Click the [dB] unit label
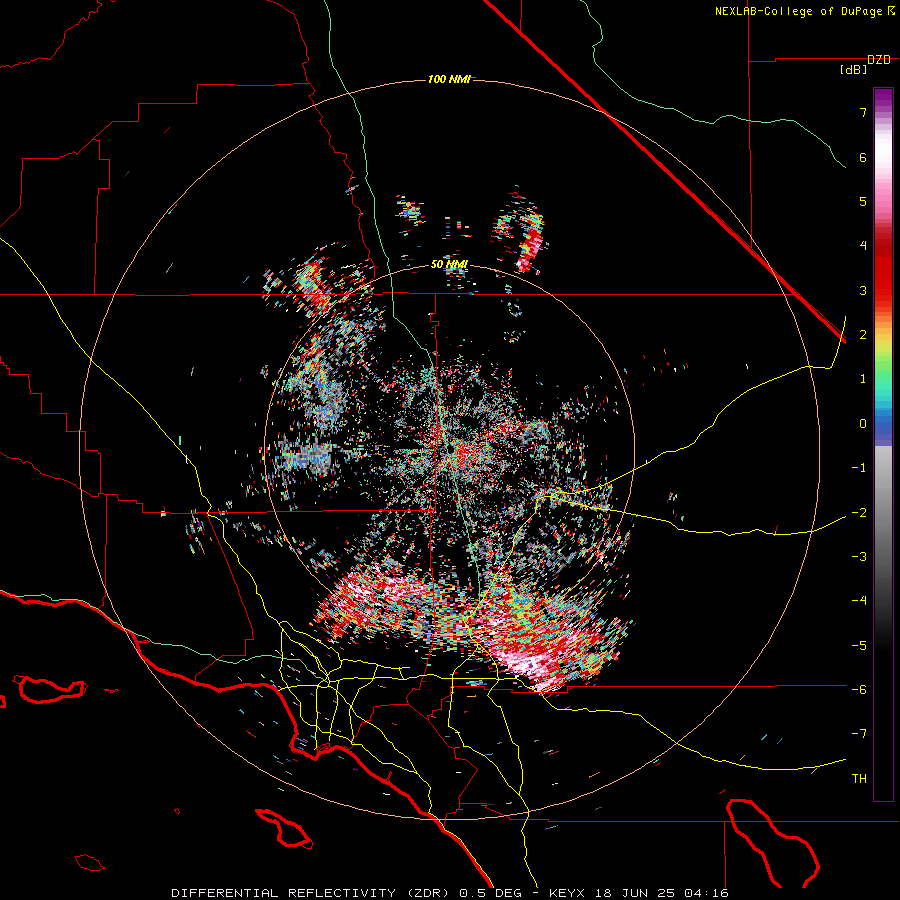Screen dimensions: 900x900 854,69
